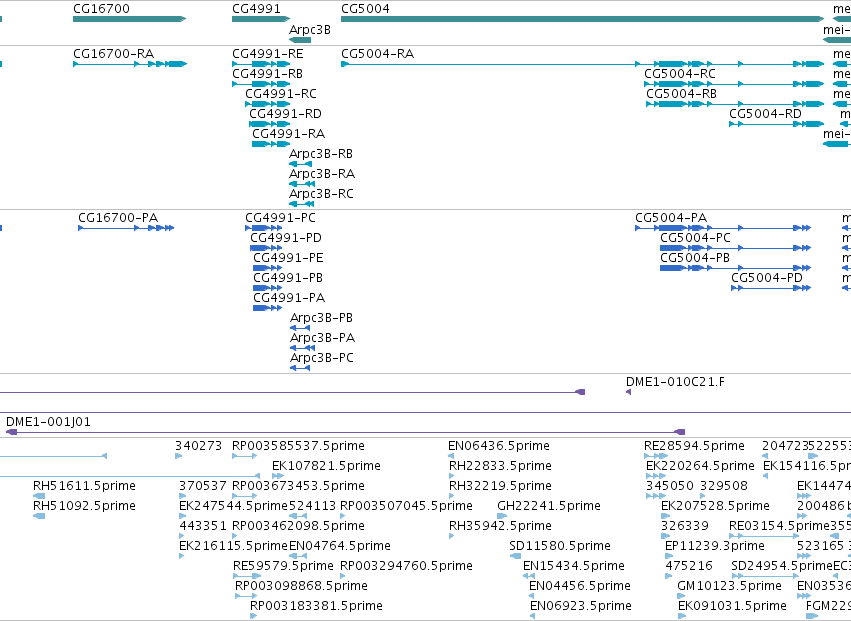Open EST RH51611.5prime
The height and width of the screenshot is (621, 851).
point(39,496)
